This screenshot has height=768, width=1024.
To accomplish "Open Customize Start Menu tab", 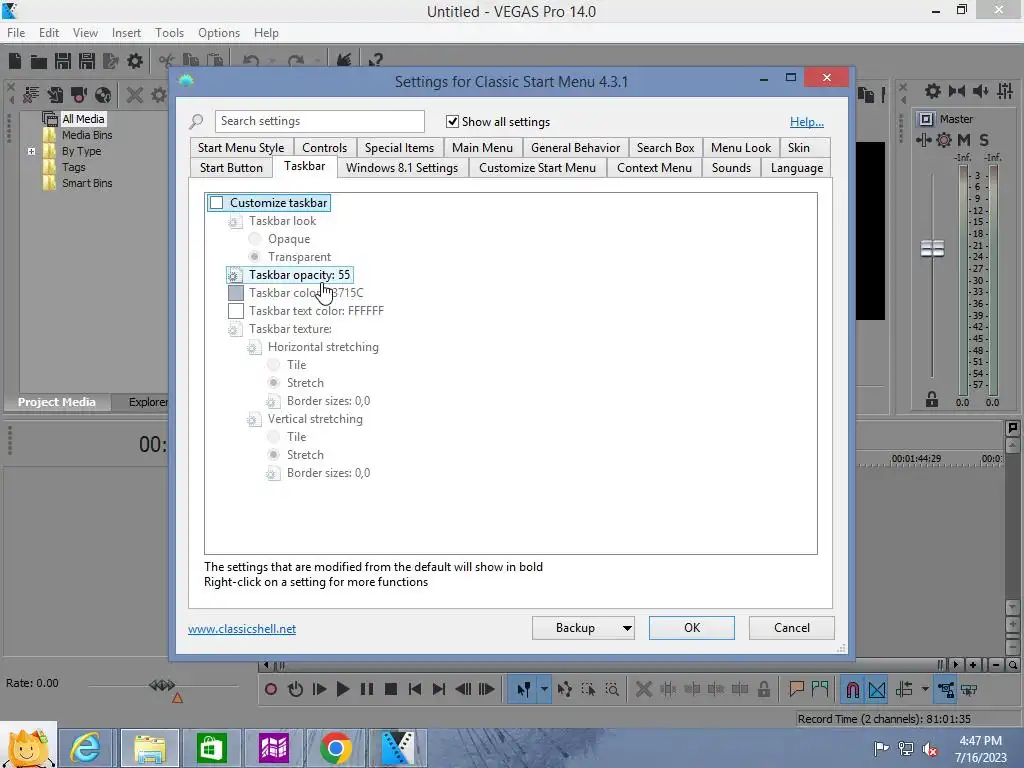I will pyautogui.click(x=537, y=168).
